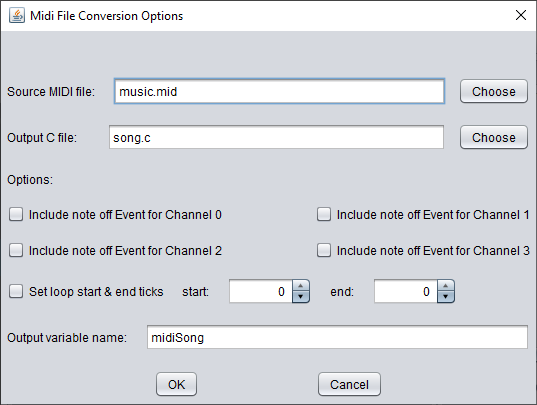Enable note off Event for Channel 1
The image size is (537, 405).
pyautogui.click(x=324, y=215)
